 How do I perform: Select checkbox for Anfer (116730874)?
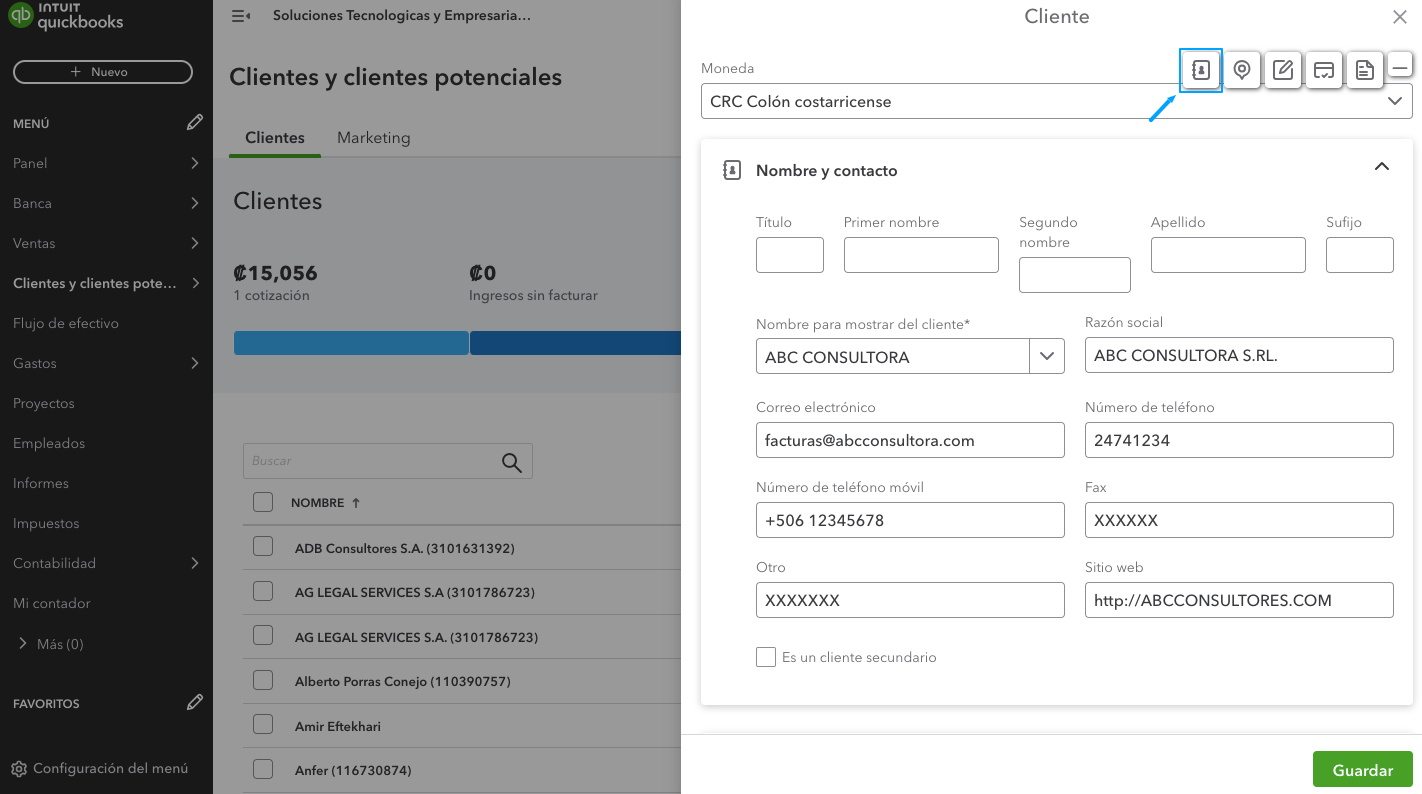point(263,769)
